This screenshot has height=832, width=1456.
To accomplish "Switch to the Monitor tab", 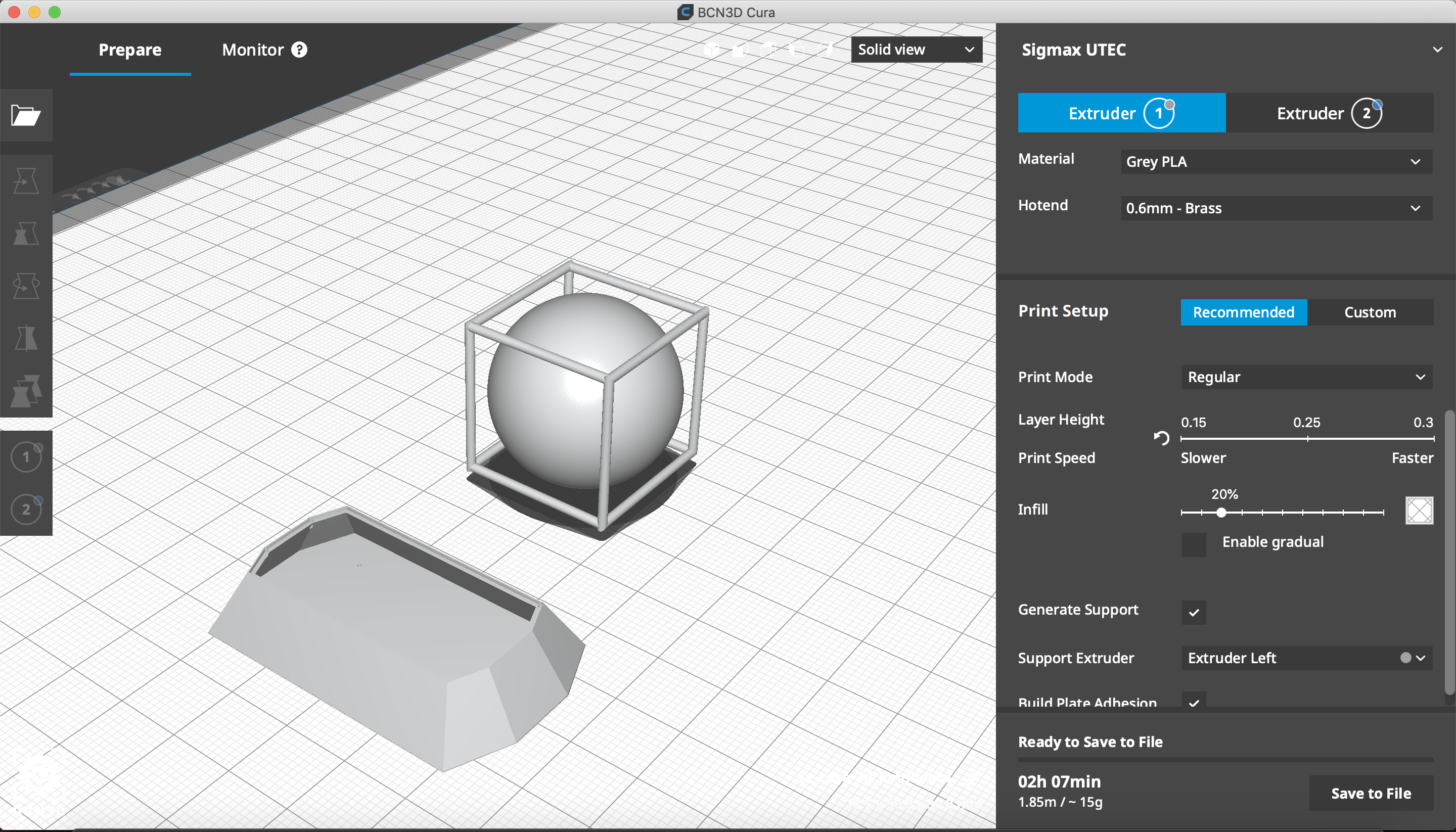I will click(x=253, y=50).
